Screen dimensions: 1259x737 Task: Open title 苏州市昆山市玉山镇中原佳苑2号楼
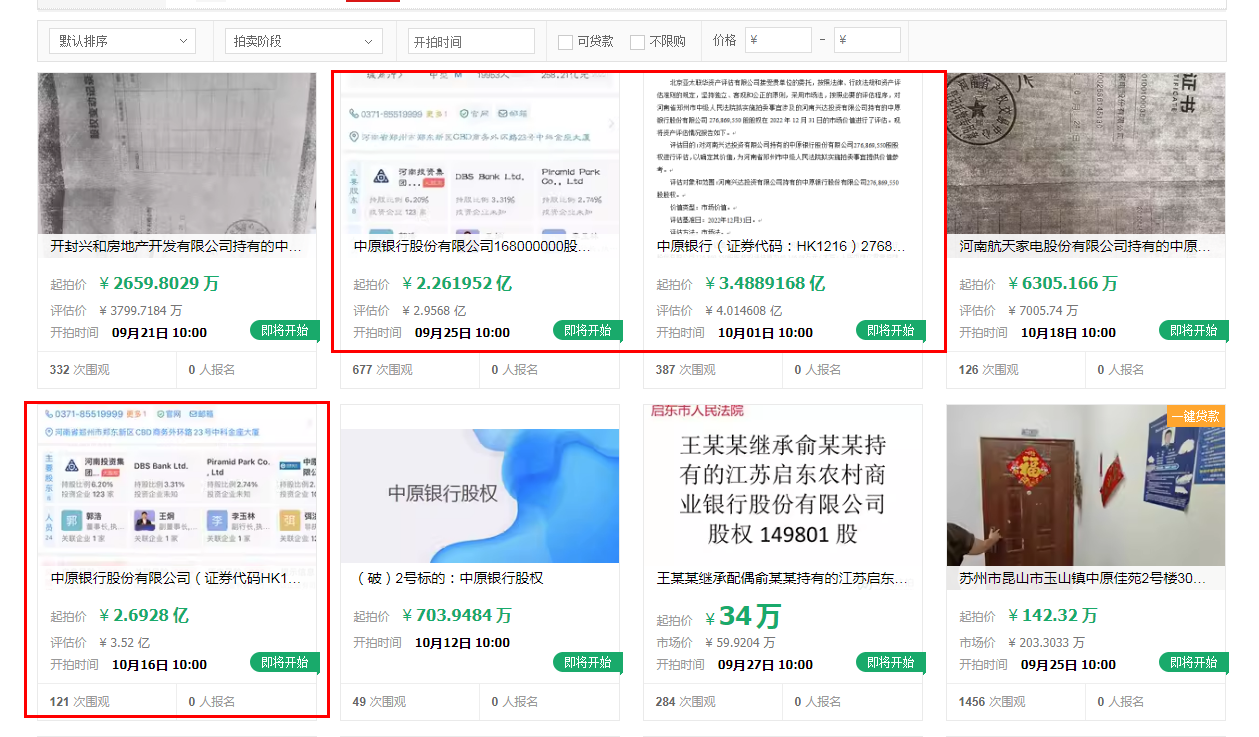[x=1083, y=578]
